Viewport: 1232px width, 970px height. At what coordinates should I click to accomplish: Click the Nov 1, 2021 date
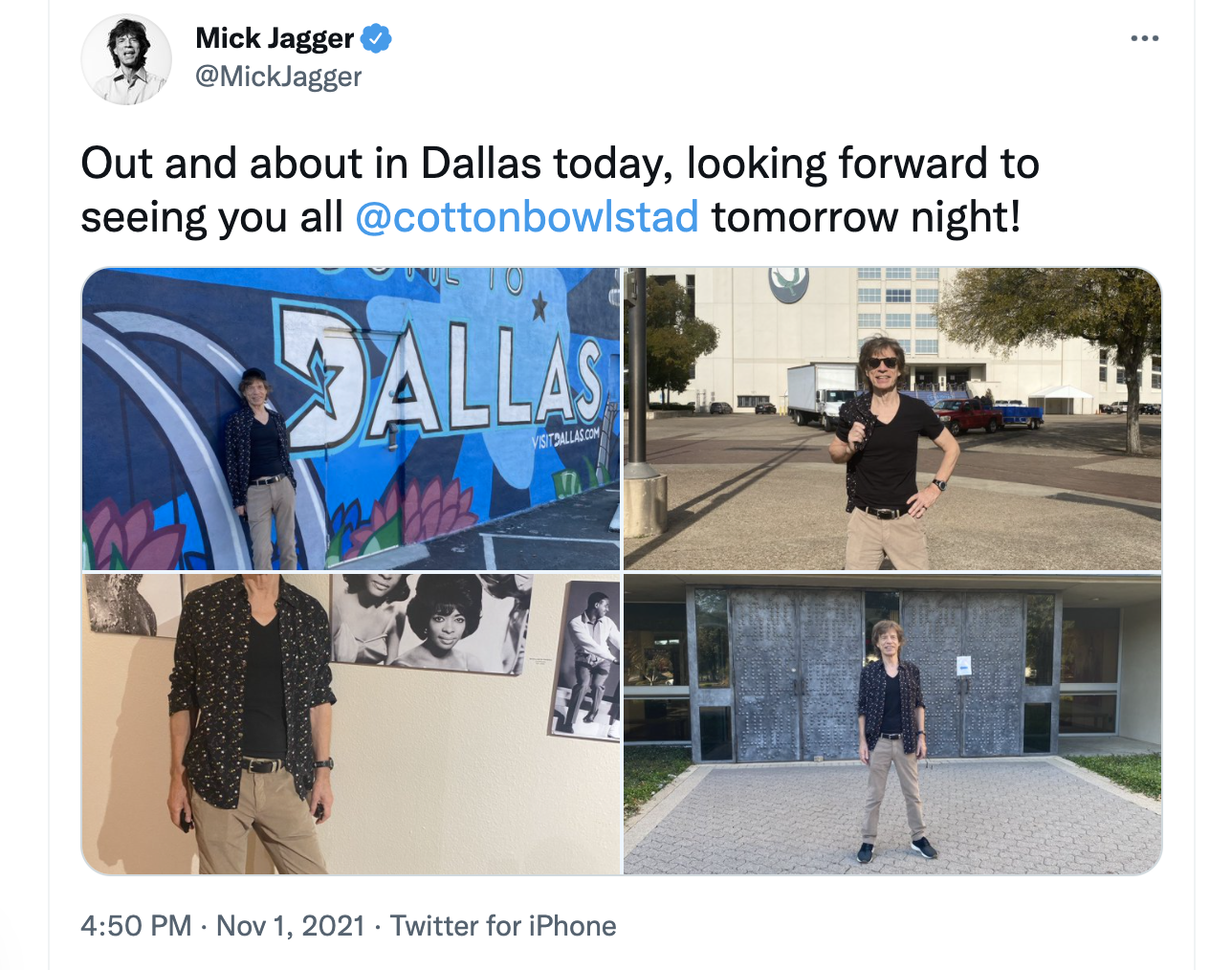pyautogui.click(x=291, y=926)
